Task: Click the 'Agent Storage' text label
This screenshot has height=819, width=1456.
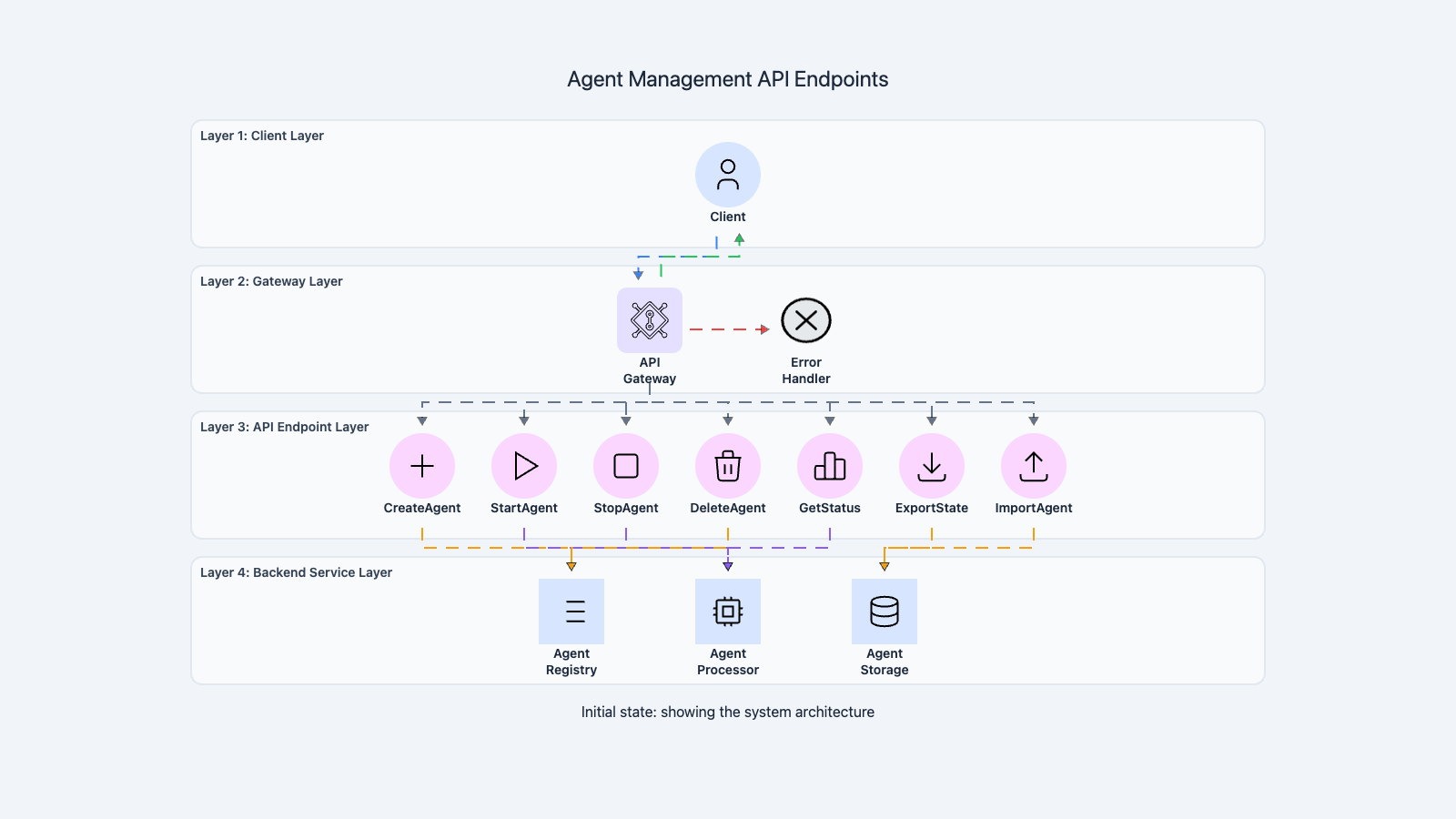Action: click(x=885, y=662)
